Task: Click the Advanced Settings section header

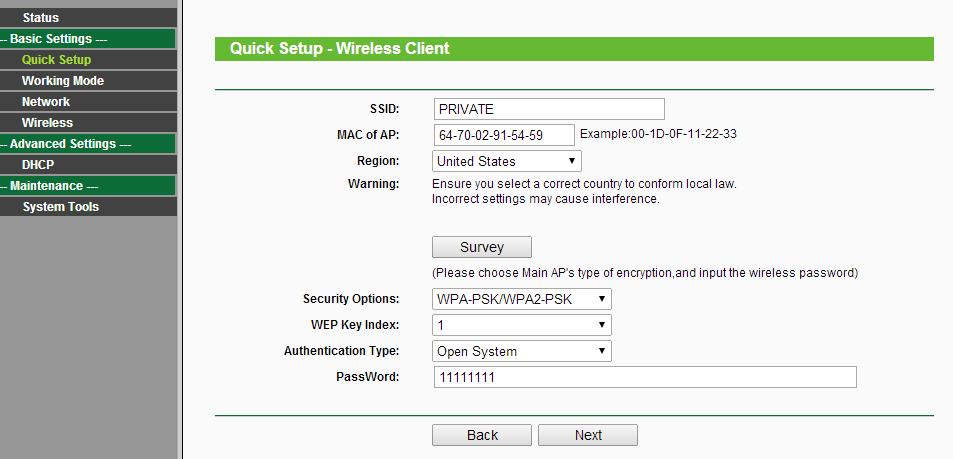Action: click(88, 144)
